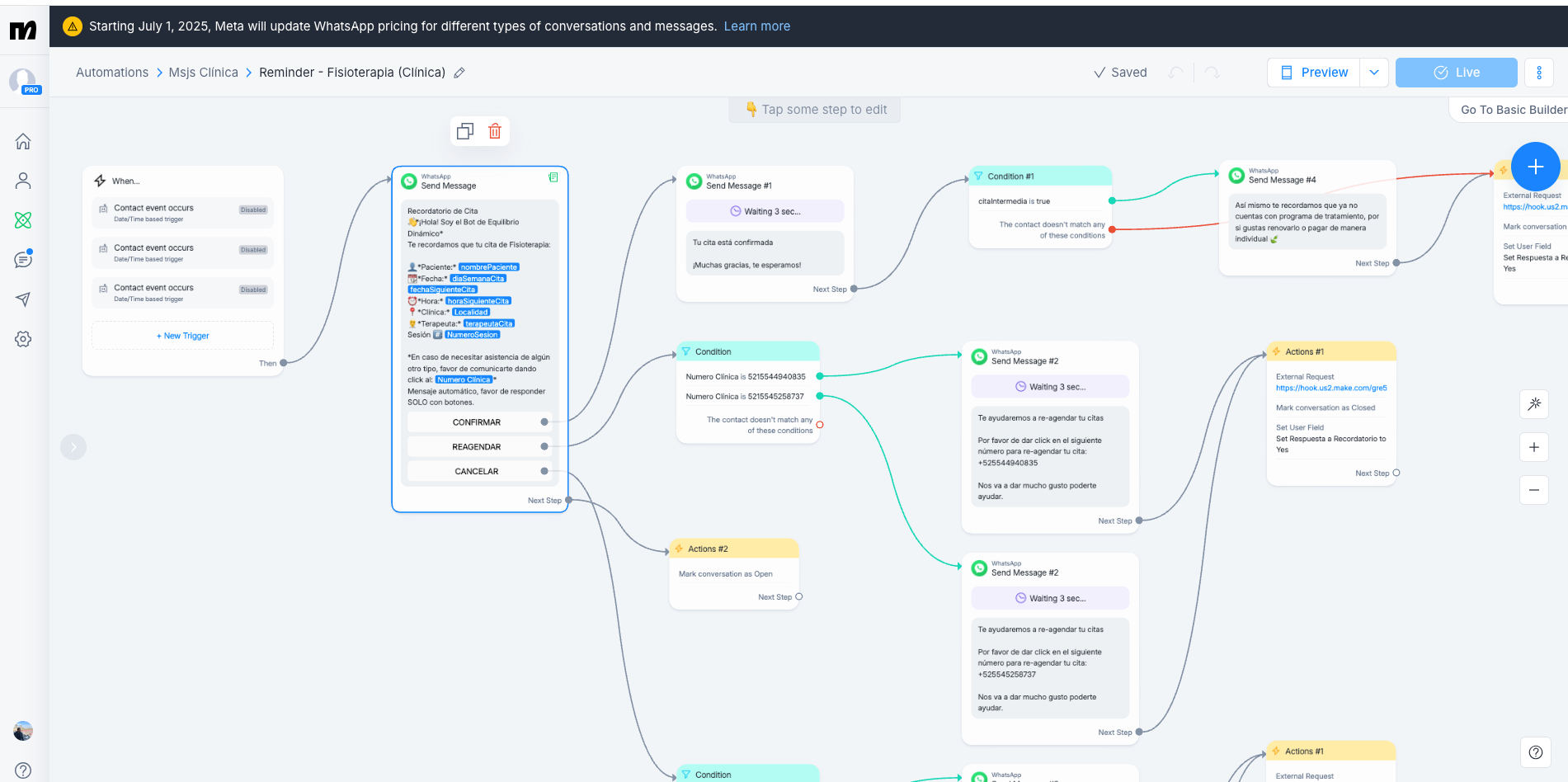Zoom in the canvas with plus
The width and height of the screenshot is (1568, 782).
click(x=1534, y=447)
